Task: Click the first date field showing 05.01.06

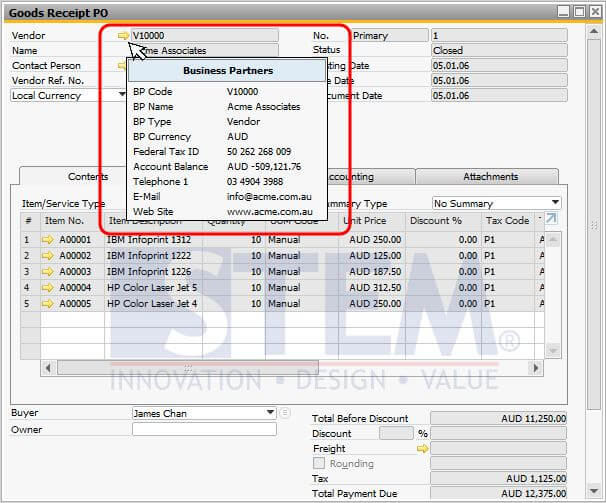Action: click(x=499, y=65)
